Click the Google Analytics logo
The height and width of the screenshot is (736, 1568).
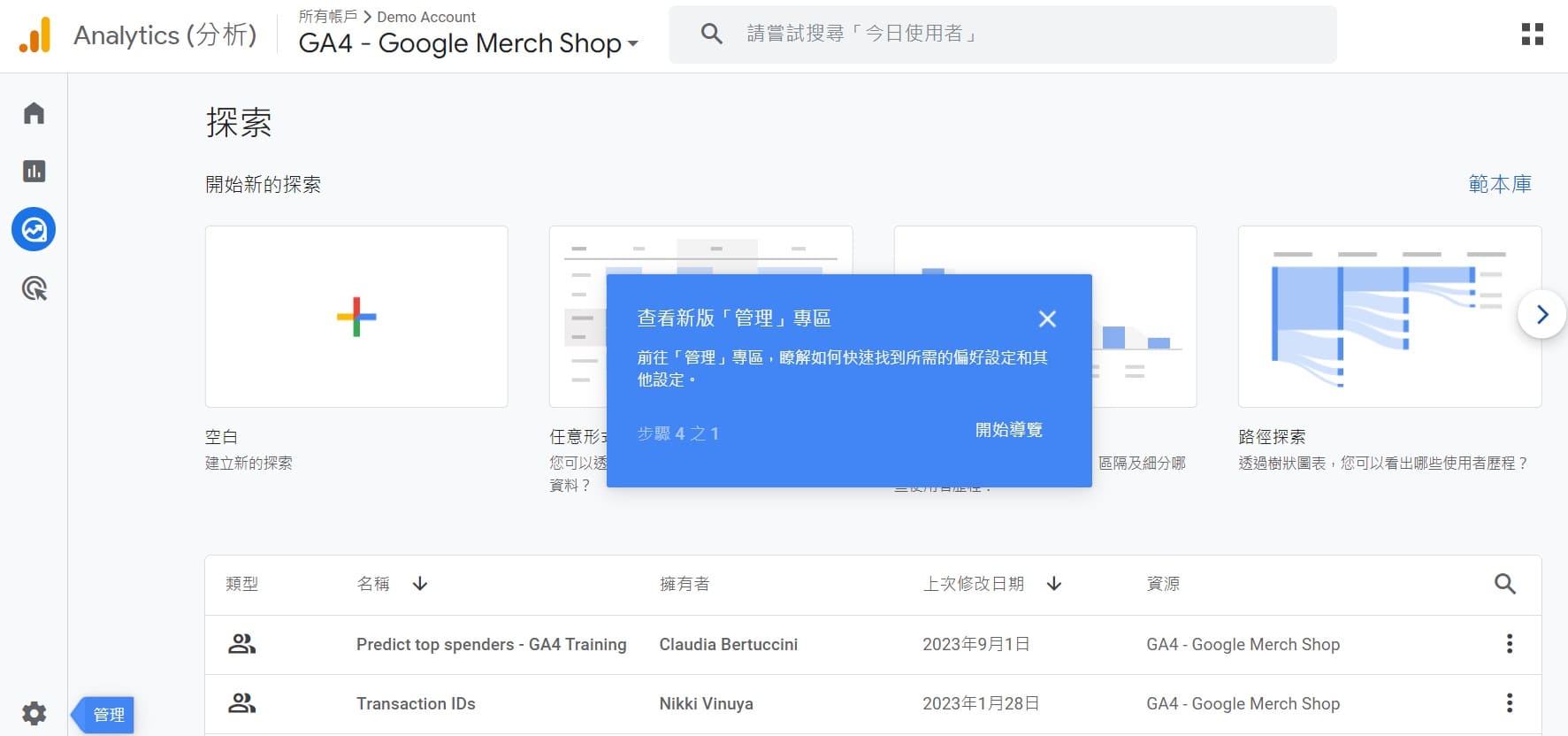(35, 35)
